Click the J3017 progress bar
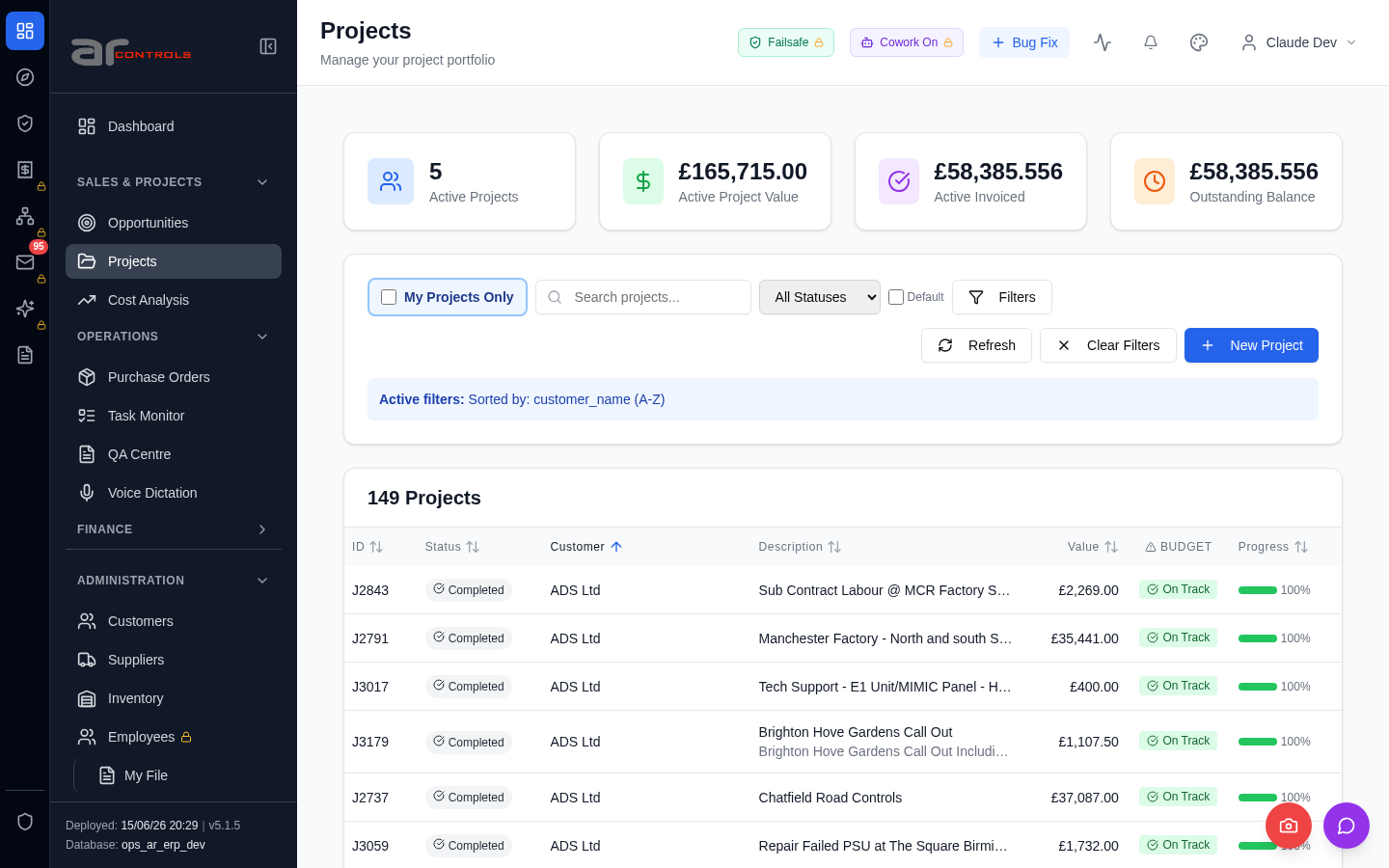Image resolution: width=1389 pixels, height=868 pixels. pyautogui.click(x=1258, y=687)
